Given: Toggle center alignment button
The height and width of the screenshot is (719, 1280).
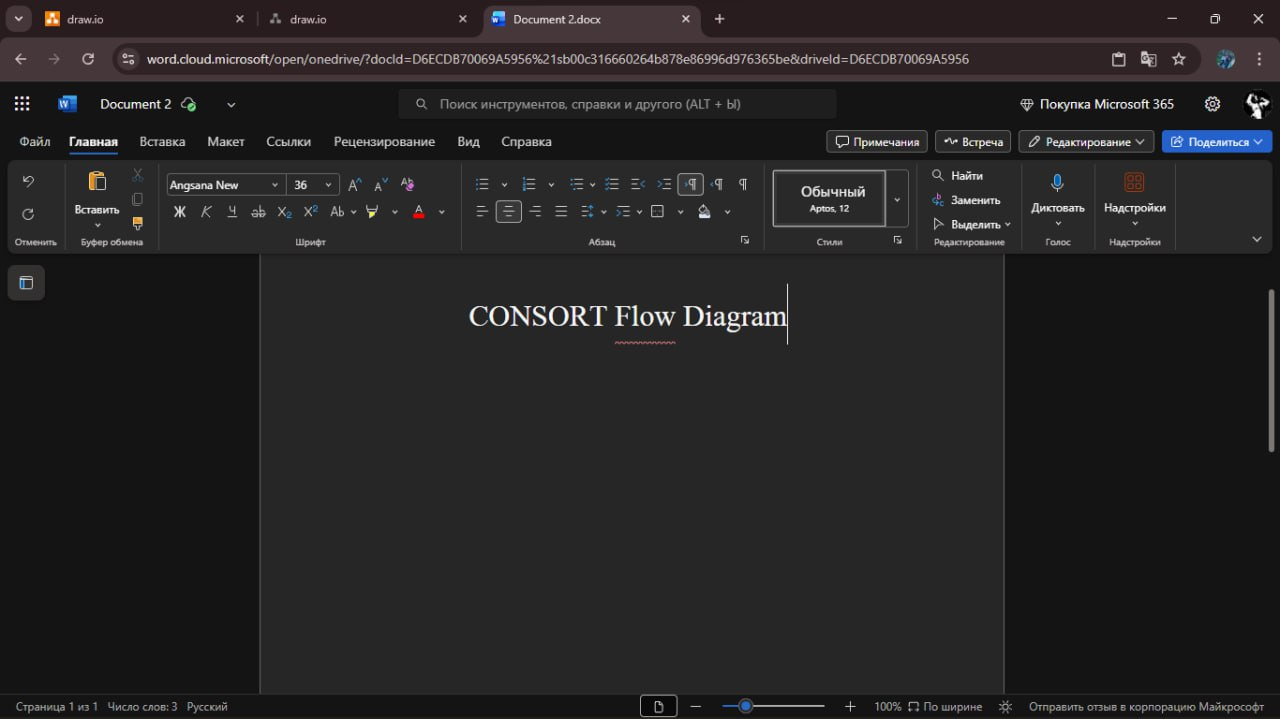Looking at the screenshot, I should pos(509,211).
